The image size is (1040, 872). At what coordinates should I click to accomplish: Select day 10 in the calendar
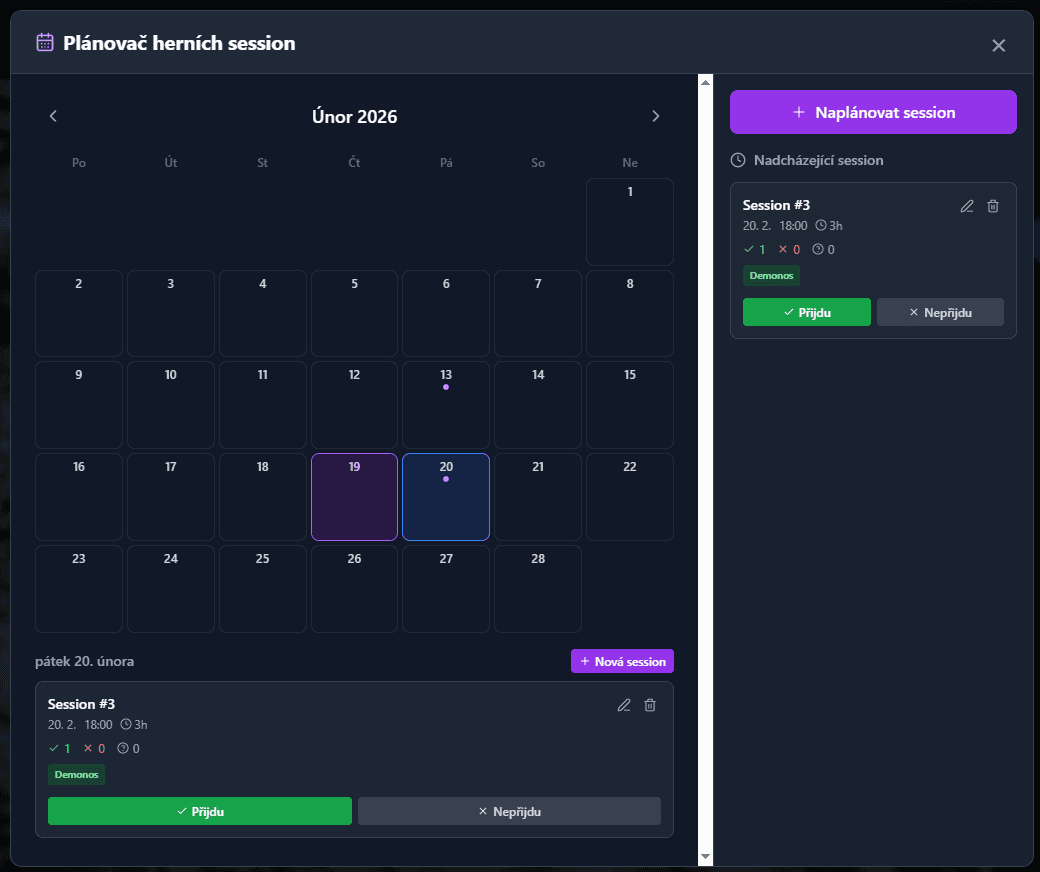[170, 405]
